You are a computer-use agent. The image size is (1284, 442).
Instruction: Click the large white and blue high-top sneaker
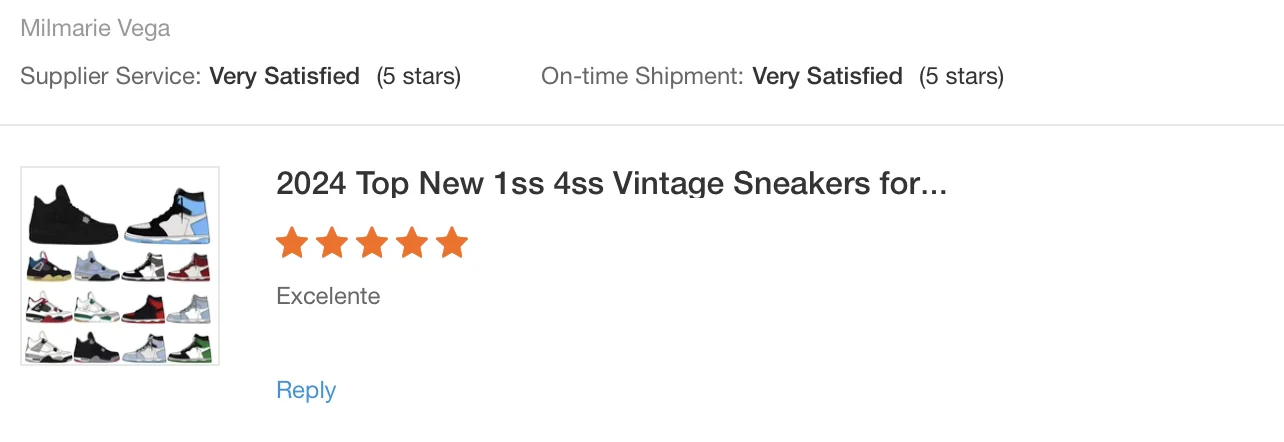coord(168,214)
